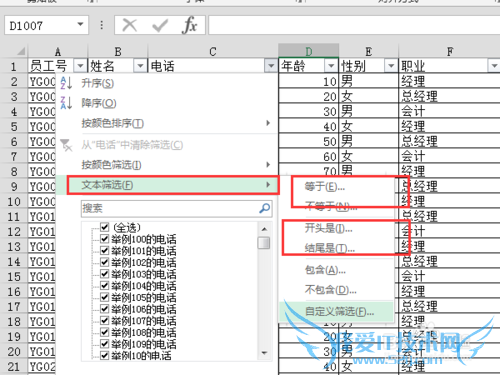Viewport: 500px width, 375px height.
Task: Open the 员工号 column filter dropdown
Action: click(80, 66)
